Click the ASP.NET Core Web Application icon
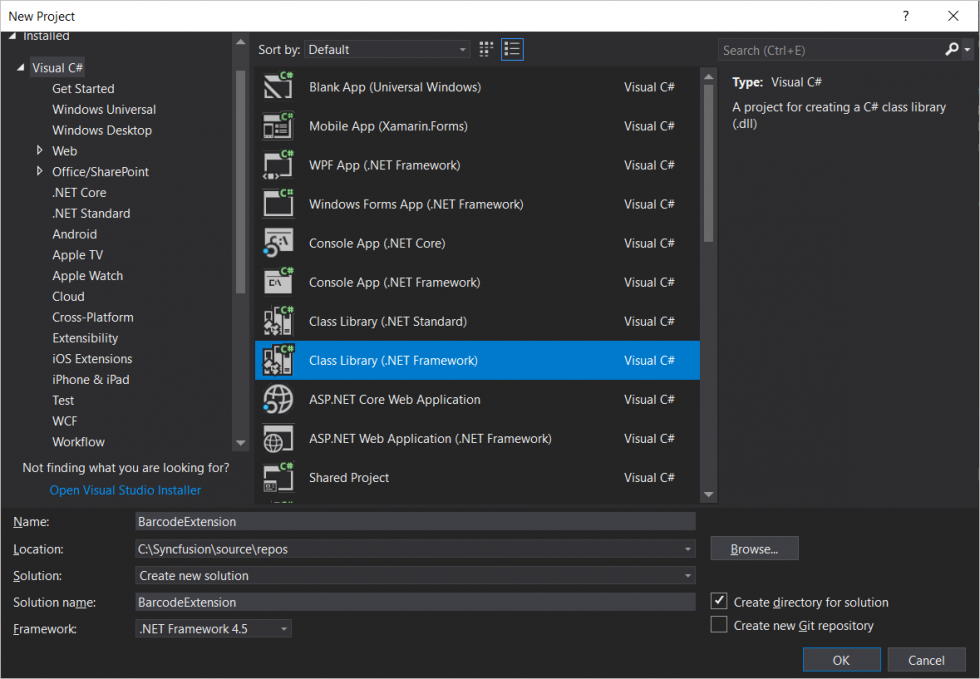 278,400
